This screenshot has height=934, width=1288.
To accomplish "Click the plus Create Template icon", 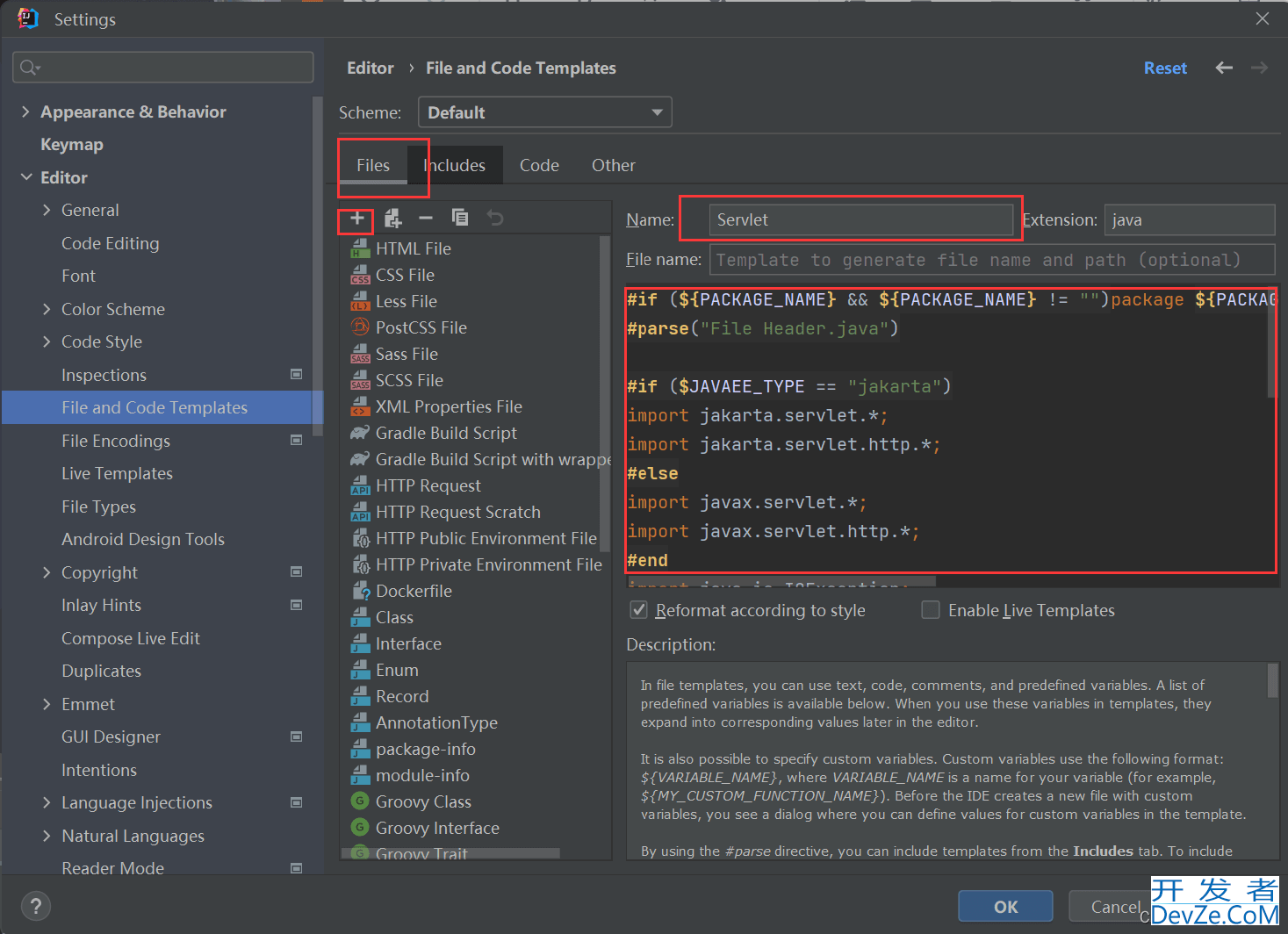I will click(x=356, y=218).
